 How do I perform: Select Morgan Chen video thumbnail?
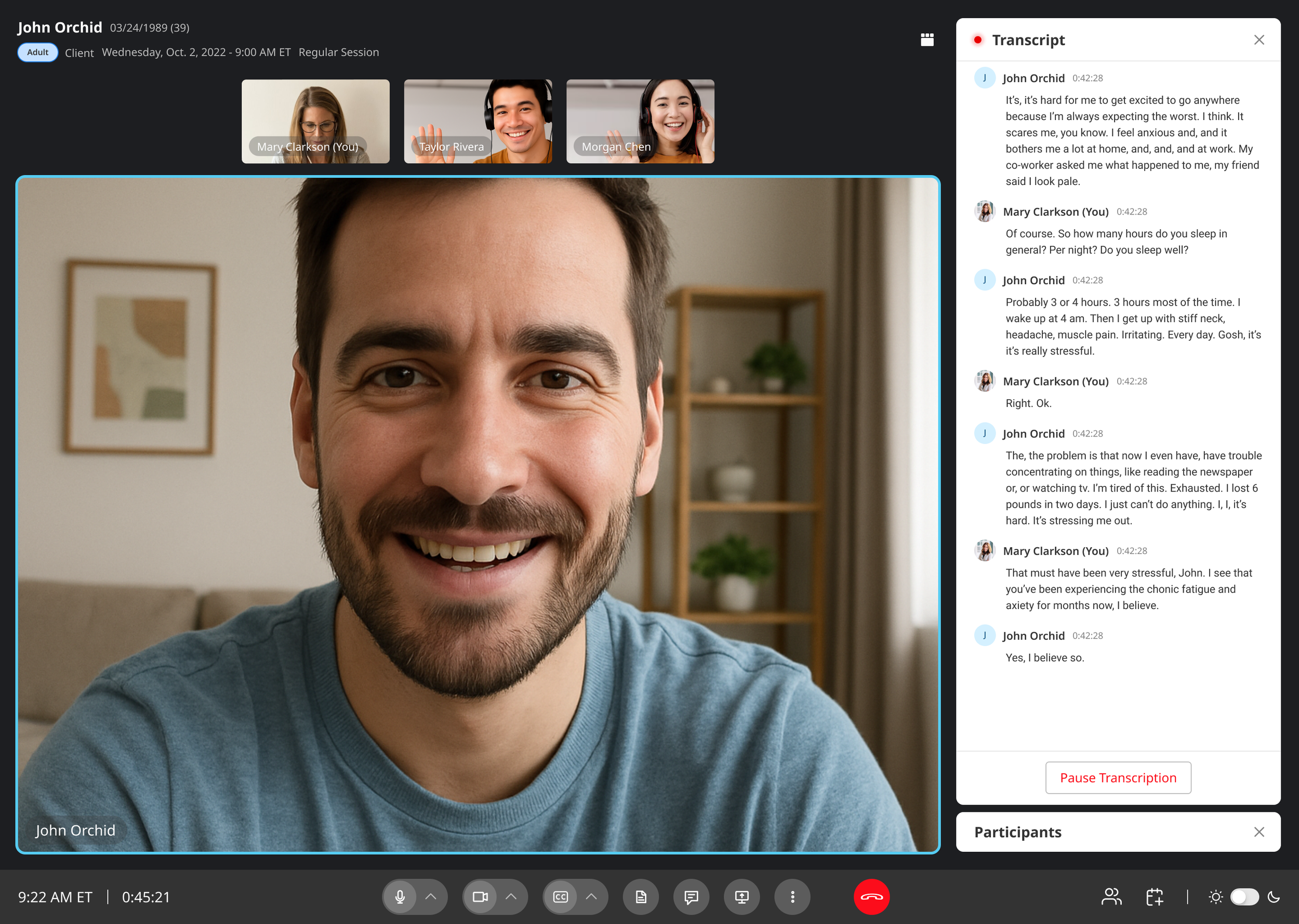(x=640, y=121)
